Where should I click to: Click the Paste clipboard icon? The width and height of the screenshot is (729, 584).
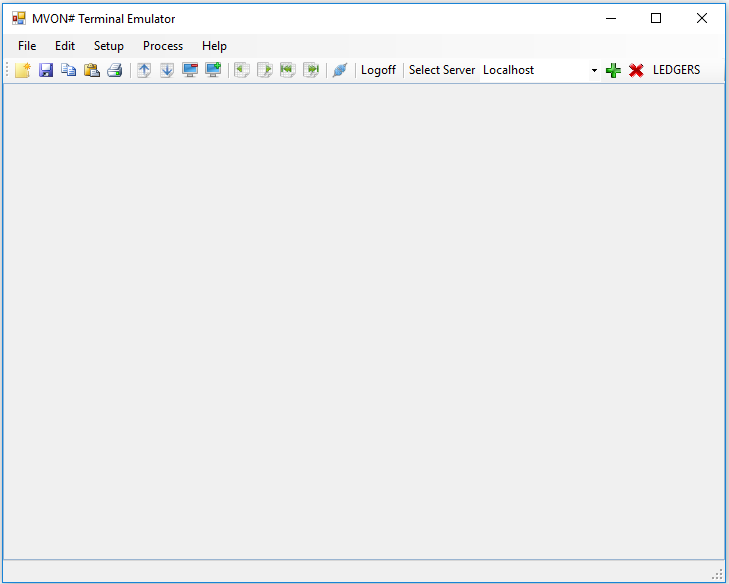[x=92, y=70]
